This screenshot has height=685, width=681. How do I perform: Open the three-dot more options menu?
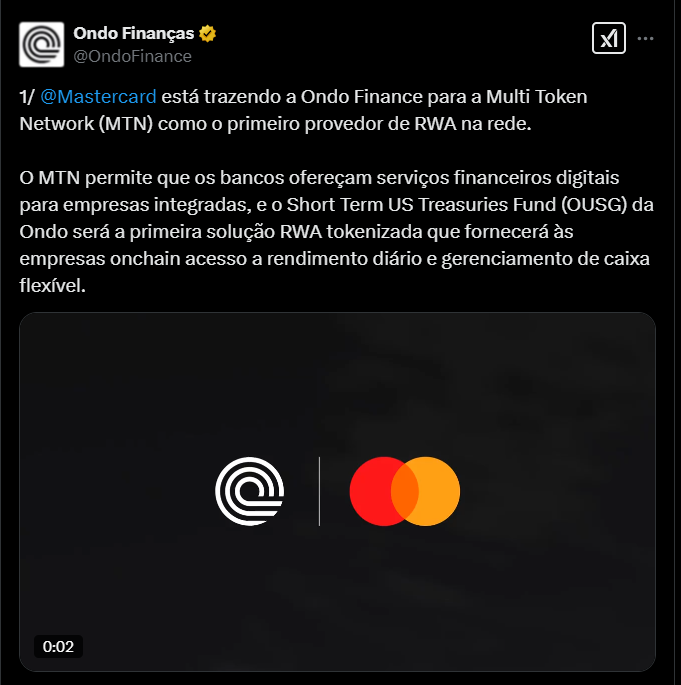645,38
